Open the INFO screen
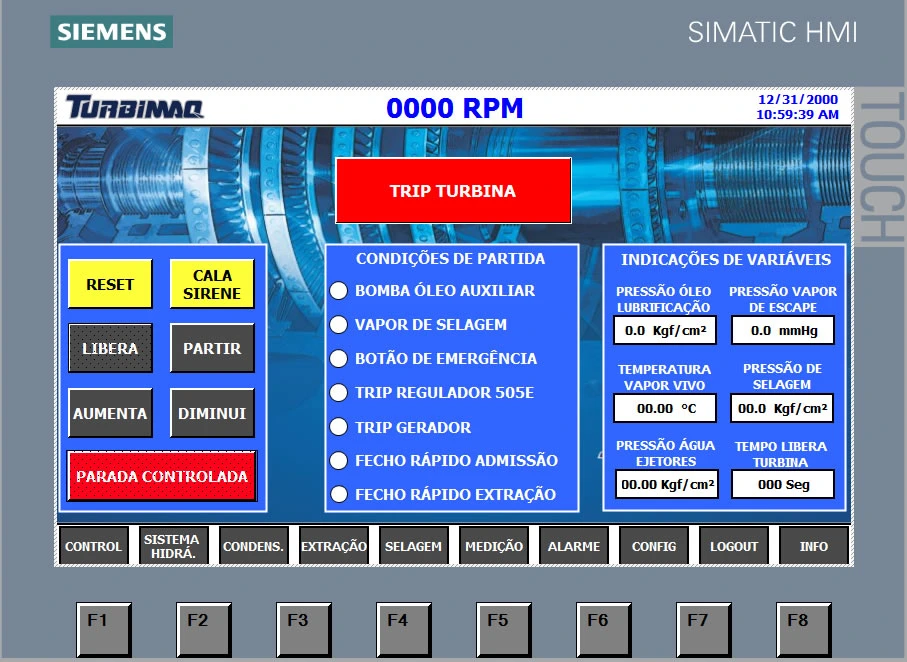Image resolution: width=907 pixels, height=662 pixels. point(814,546)
